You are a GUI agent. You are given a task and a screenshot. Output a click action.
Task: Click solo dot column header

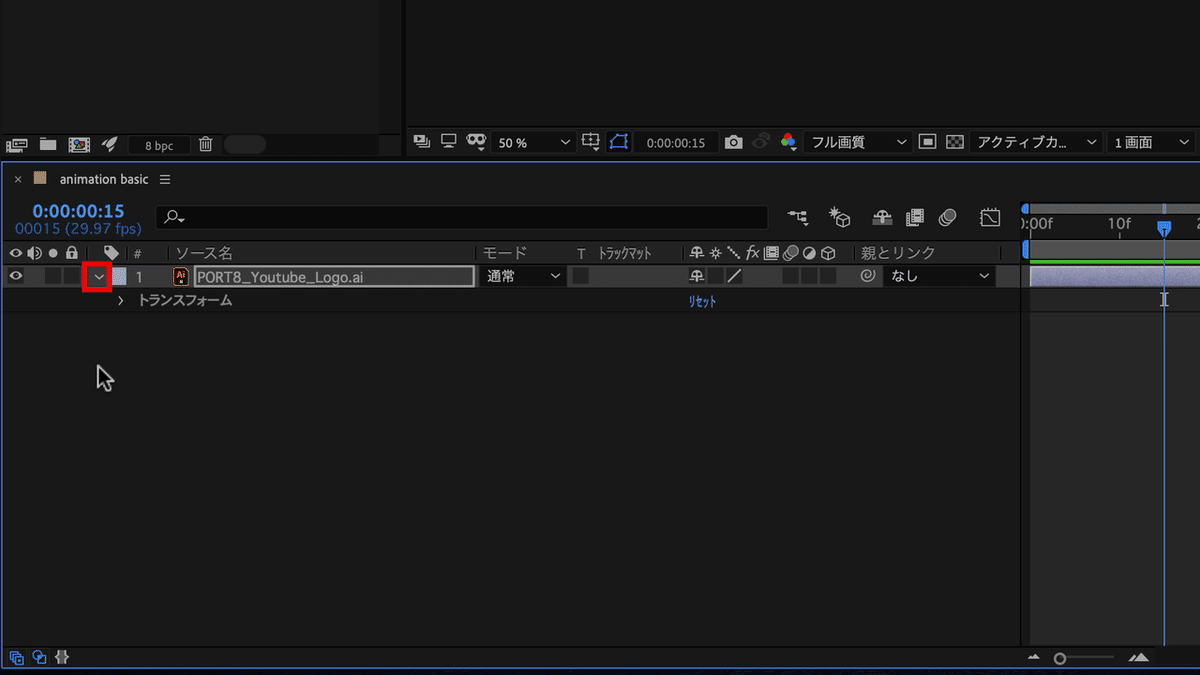(54, 253)
